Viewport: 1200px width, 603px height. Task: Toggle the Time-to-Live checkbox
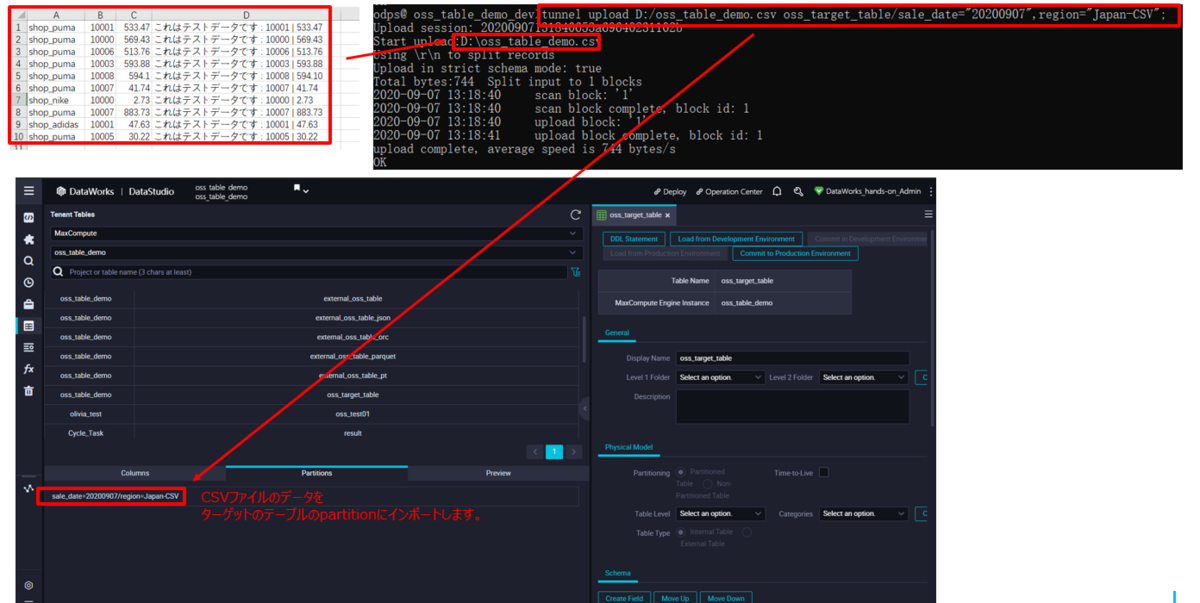pos(824,473)
